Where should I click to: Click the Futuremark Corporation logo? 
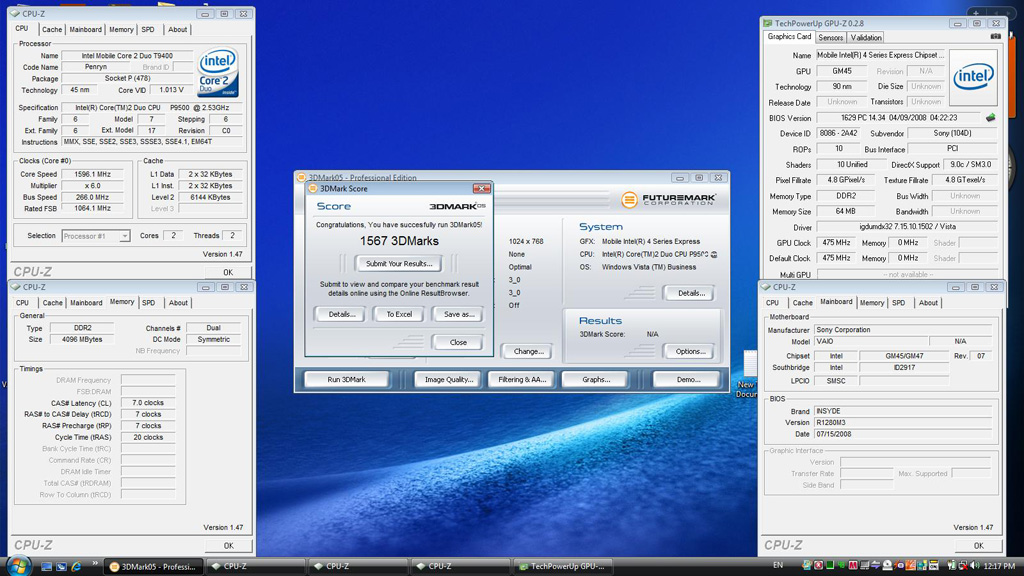(x=668, y=199)
